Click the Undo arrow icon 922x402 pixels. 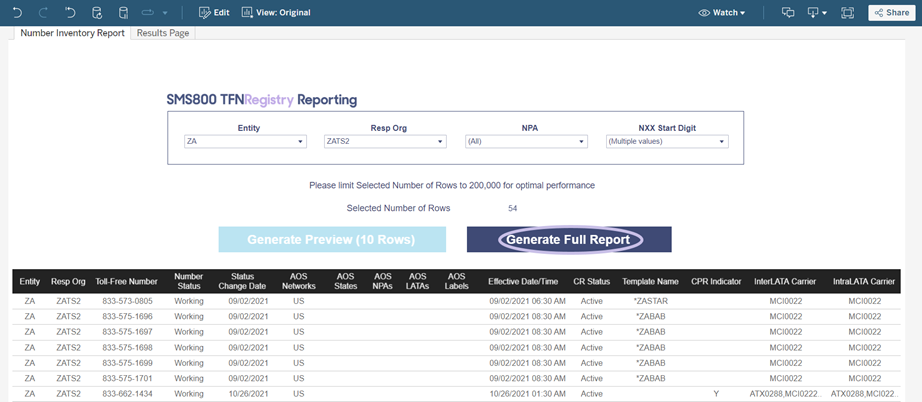point(16,12)
